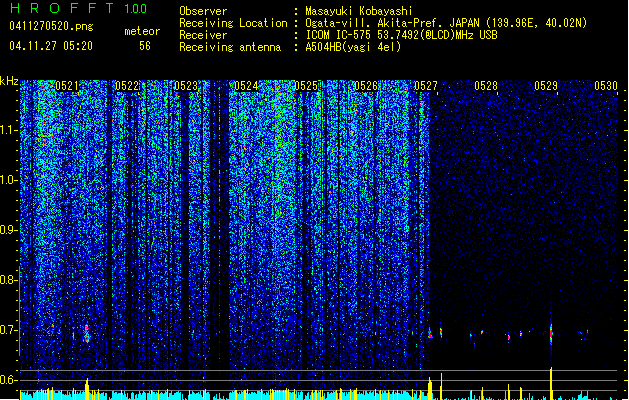Click the A504HB(yagi 4el) antenna text
The height and width of the screenshot is (400, 629).
click(353, 47)
